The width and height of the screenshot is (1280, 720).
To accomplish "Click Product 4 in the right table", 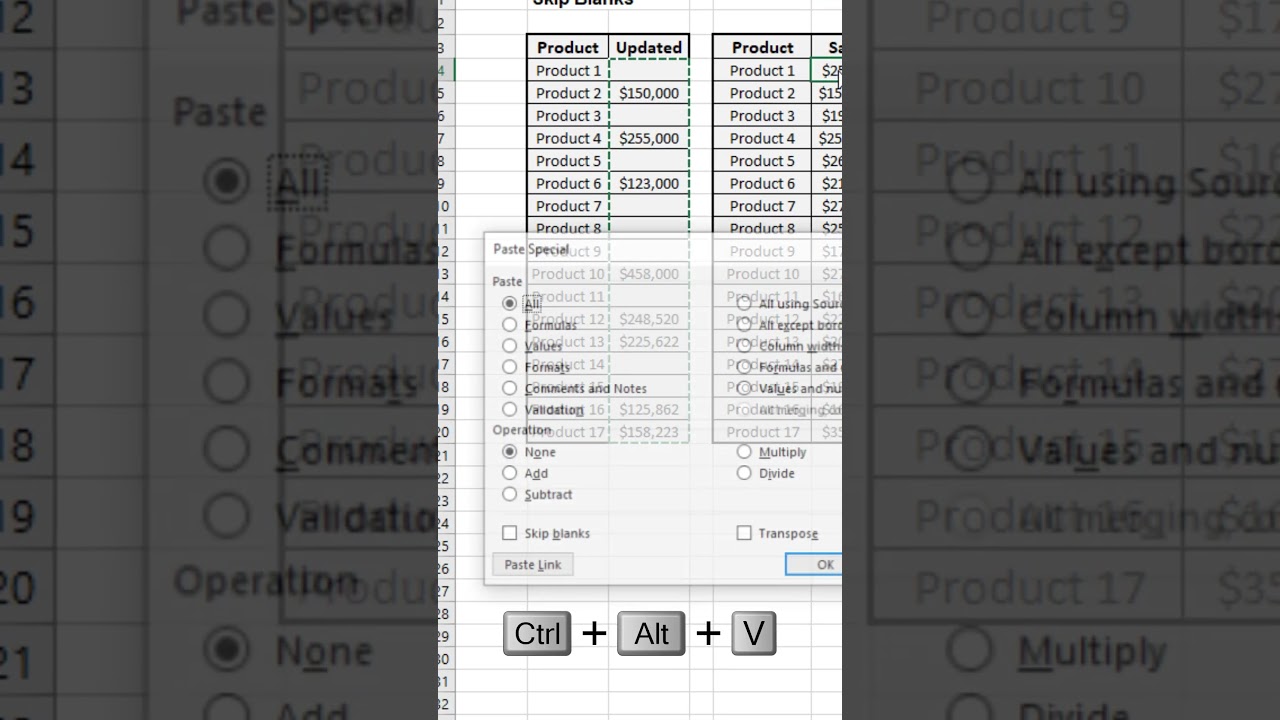I will [762, 138].
